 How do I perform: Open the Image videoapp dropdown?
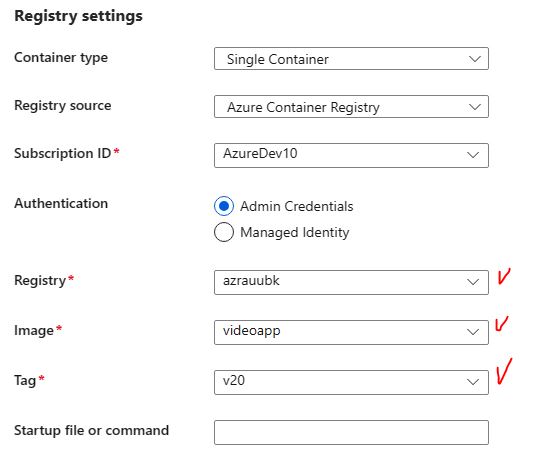click(x=351, y=332)
